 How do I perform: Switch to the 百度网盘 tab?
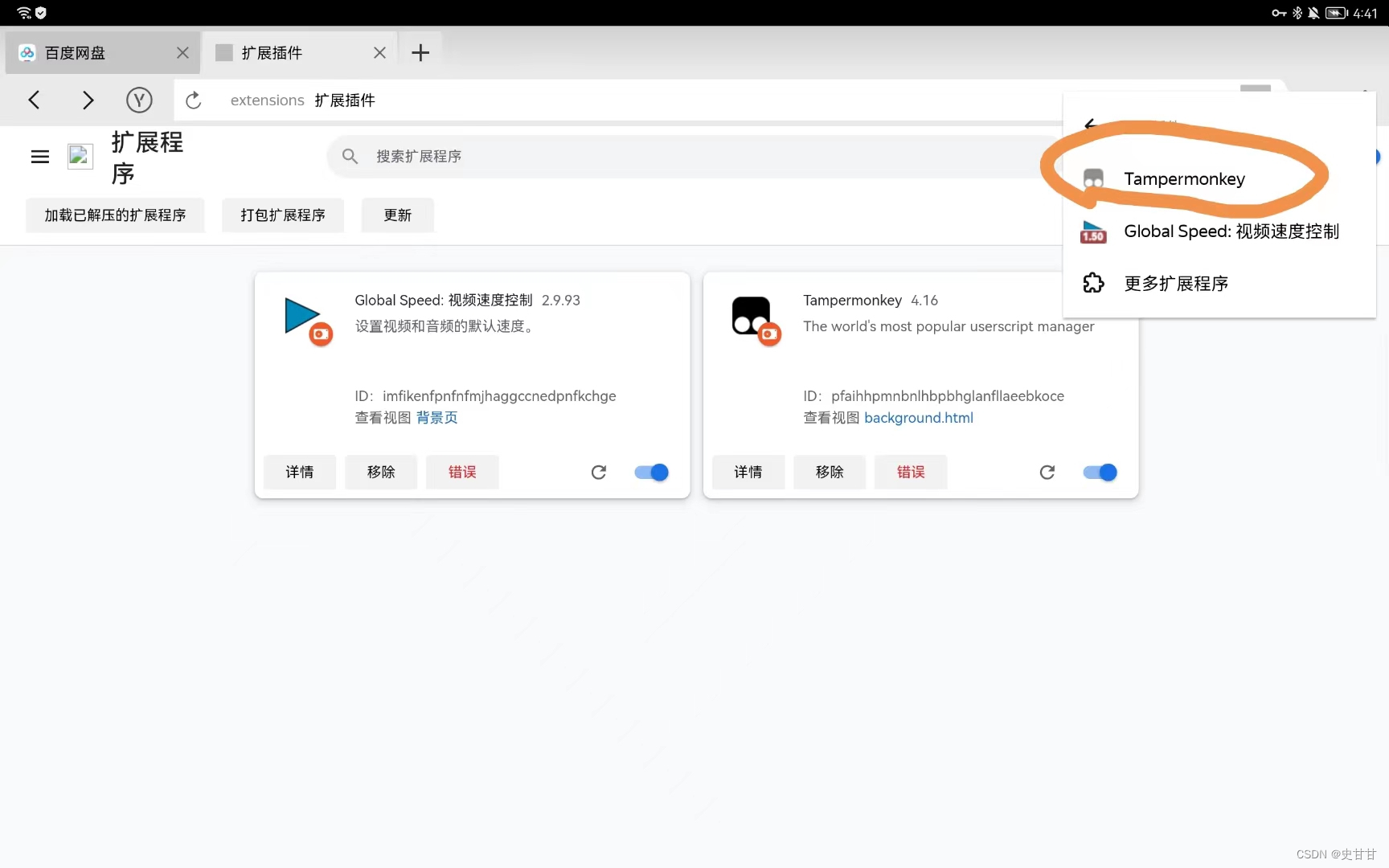click(102, 53)
